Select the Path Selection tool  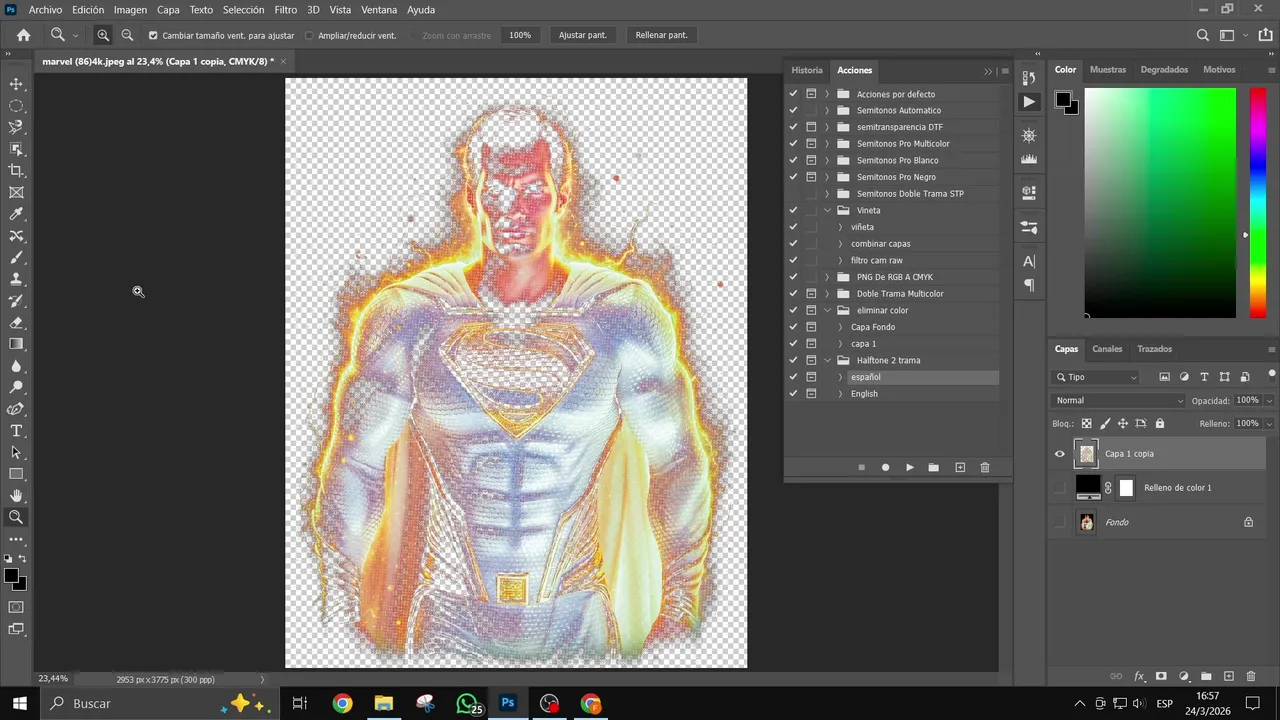16,453
